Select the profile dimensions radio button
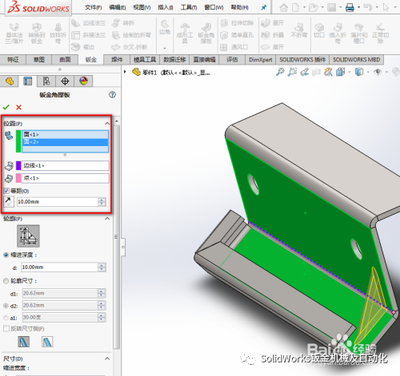The image size is (400, 376). [6, 281]
